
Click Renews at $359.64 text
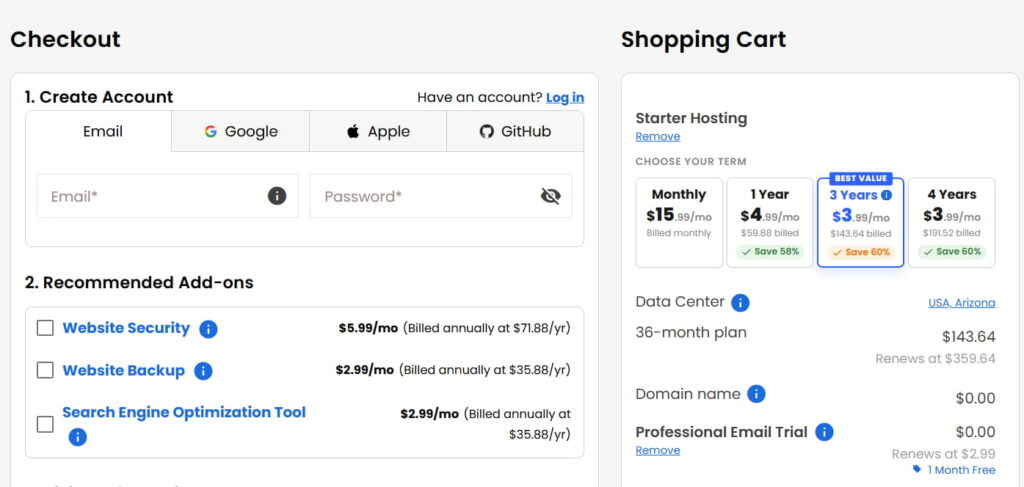click(935, 358)
